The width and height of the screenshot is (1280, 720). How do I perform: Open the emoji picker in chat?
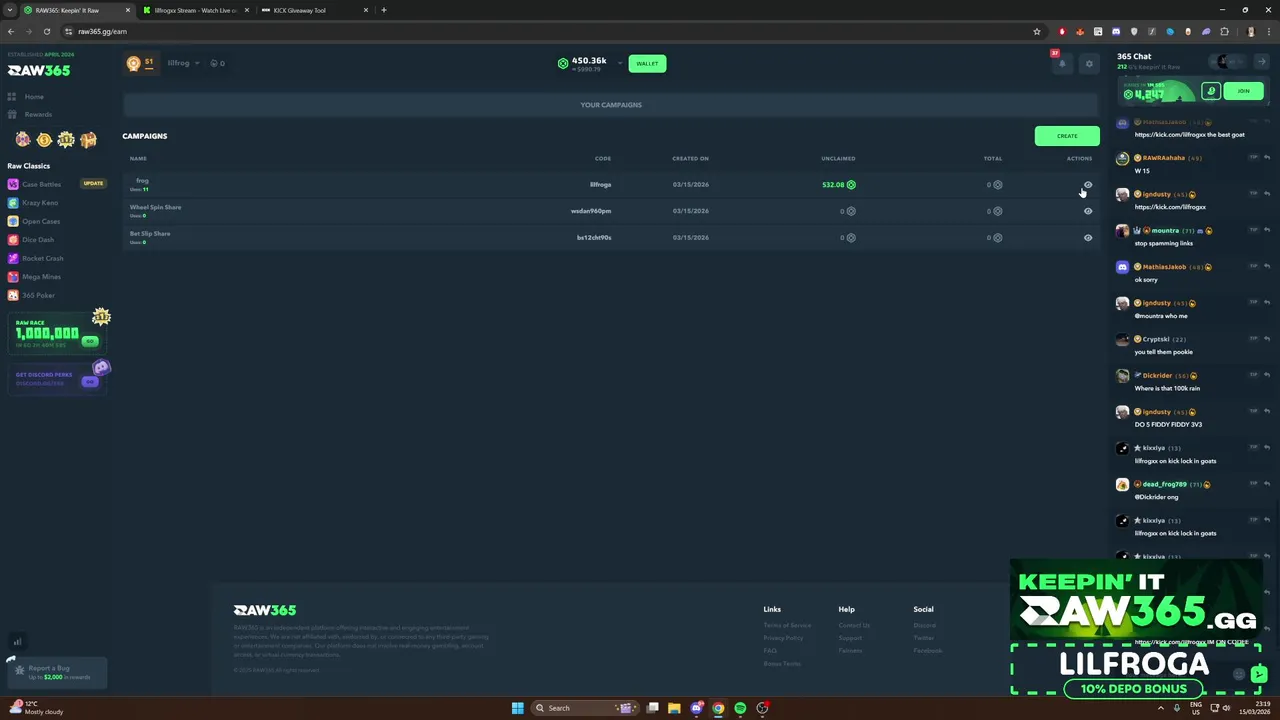[1239, 674]
